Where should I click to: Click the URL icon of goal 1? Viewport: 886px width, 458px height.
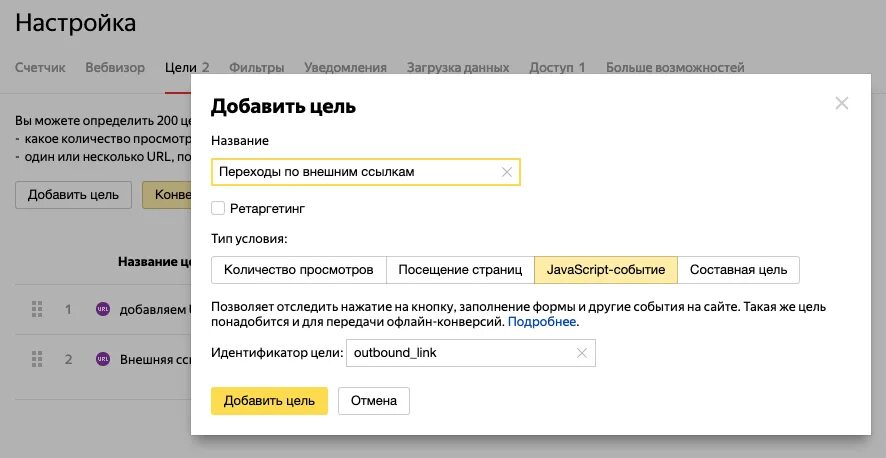(x=103, y=309)
